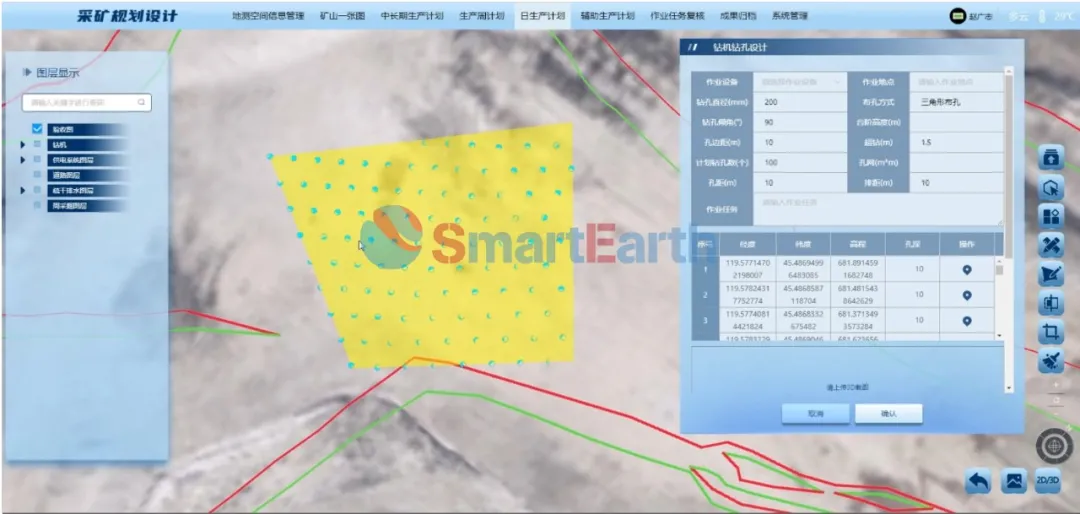The image size is (1080, 514).
Task: Open the 日生产计划 menu tab
Action: coord(542,16)
